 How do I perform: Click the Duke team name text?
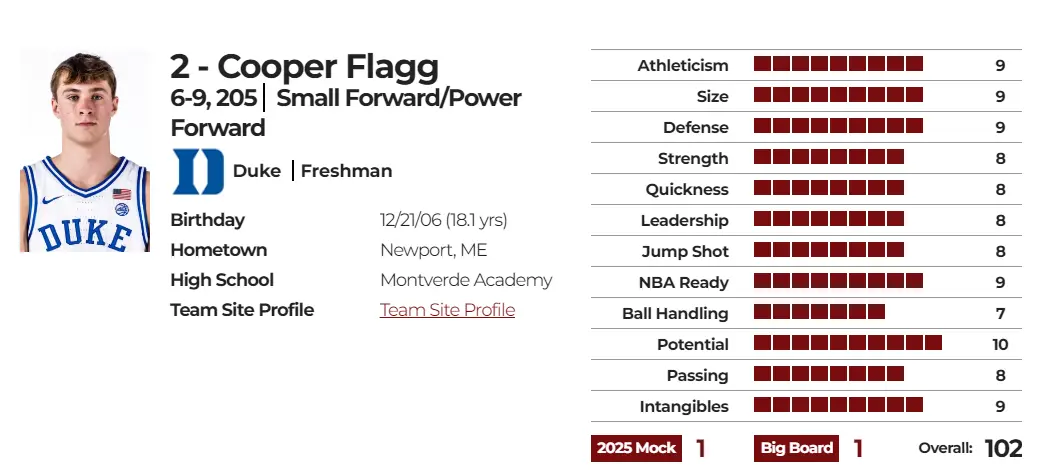[x=256, y=171]
